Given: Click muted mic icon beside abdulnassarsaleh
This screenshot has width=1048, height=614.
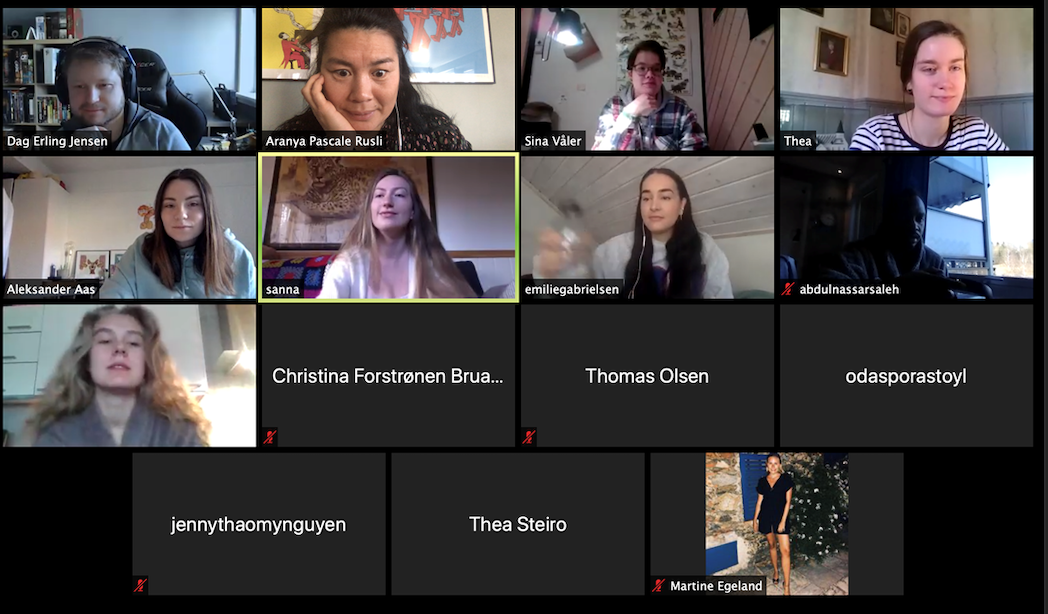Looking at the screenshot, I should tap(789, 289).
